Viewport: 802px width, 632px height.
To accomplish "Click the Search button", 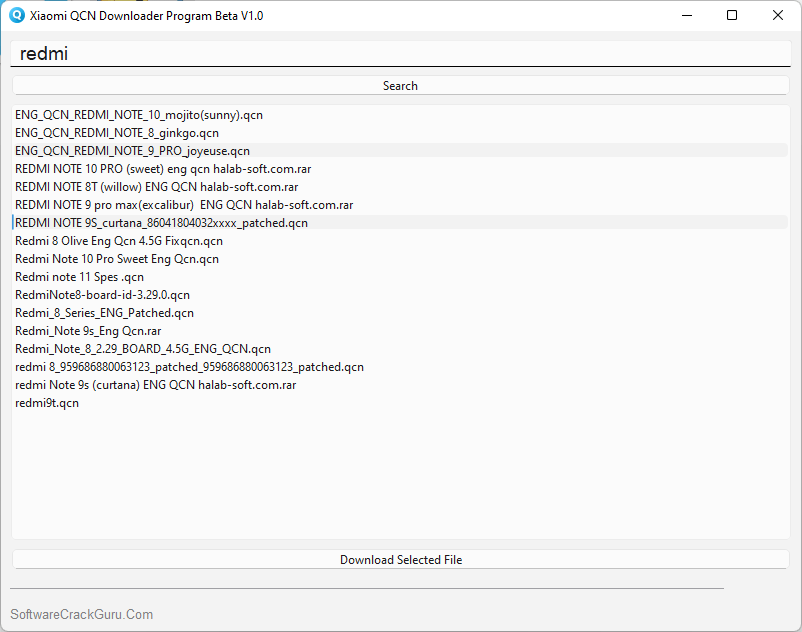I will pyautogui.click(x=400, y=85).
